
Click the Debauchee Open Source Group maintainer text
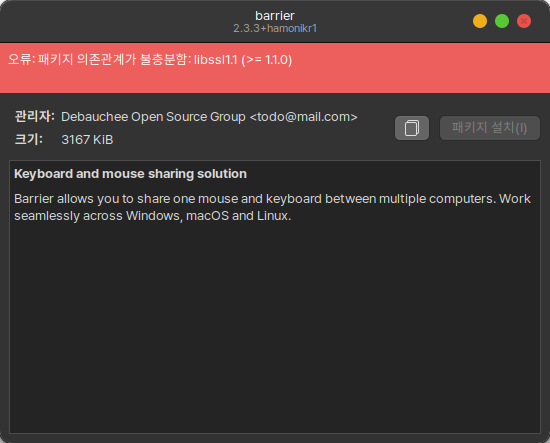pyautogui.click(x=209, y=117)
